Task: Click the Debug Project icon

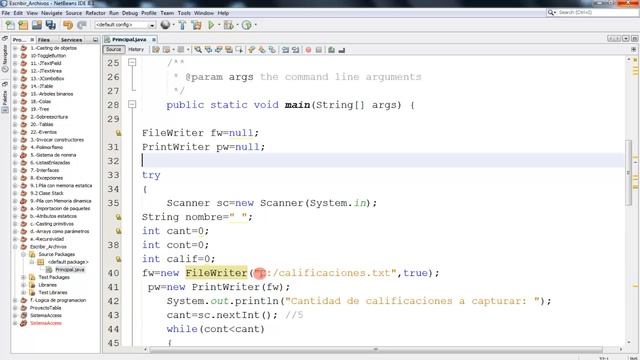Action: coord(228,25)
